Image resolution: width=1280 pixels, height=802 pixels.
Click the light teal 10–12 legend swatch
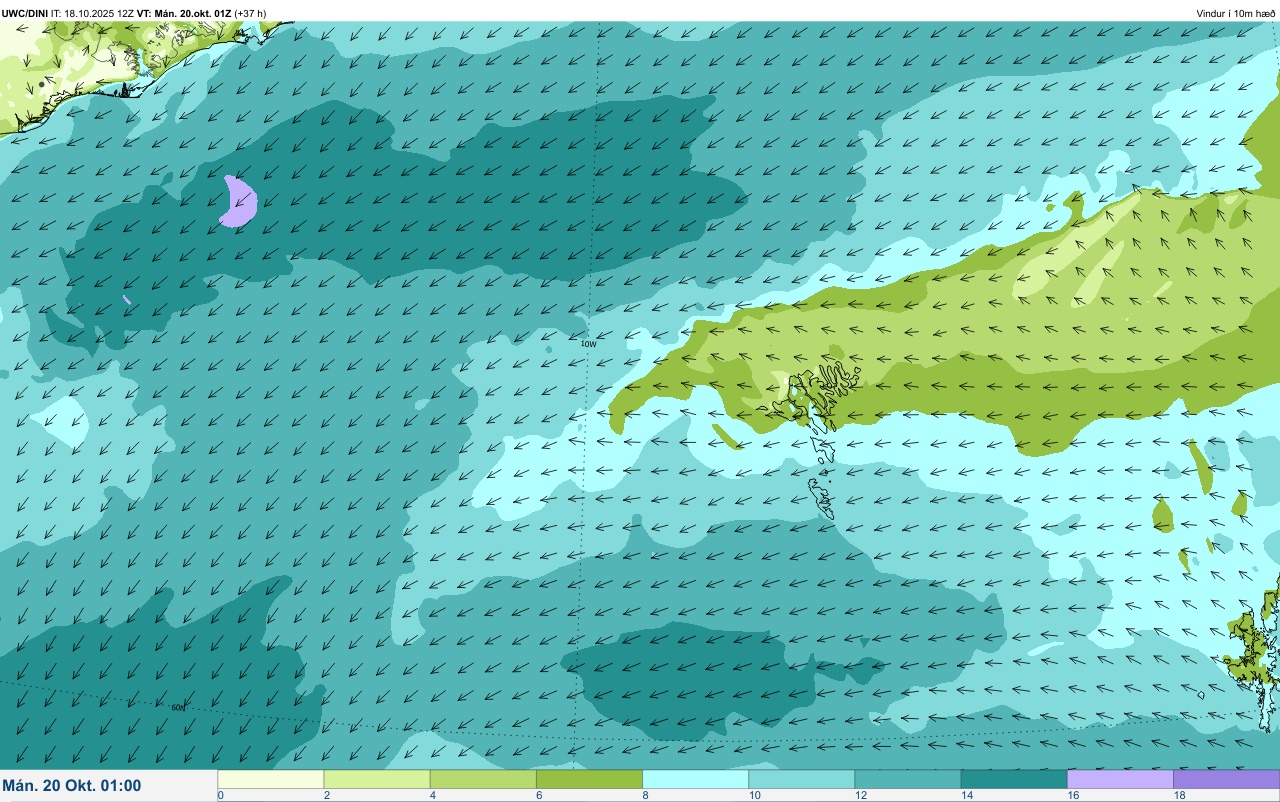point(801,779)
